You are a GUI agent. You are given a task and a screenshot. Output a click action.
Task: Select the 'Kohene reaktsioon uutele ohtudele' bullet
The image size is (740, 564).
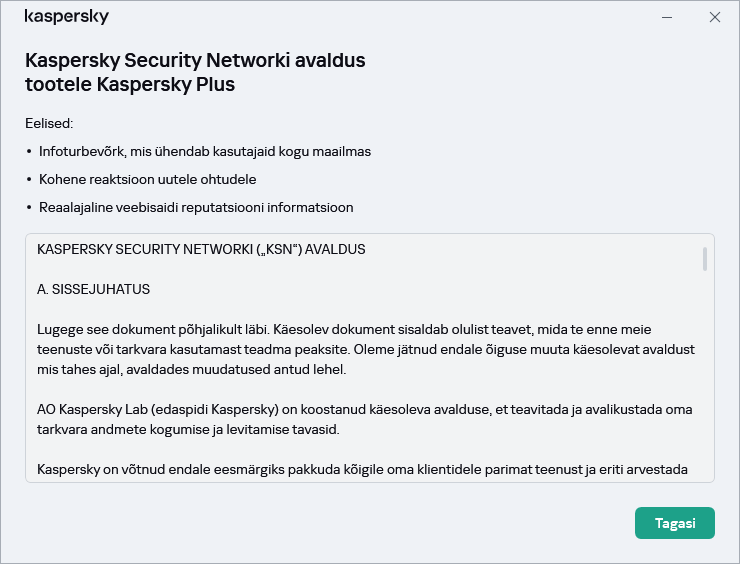[x=147, y=179]
